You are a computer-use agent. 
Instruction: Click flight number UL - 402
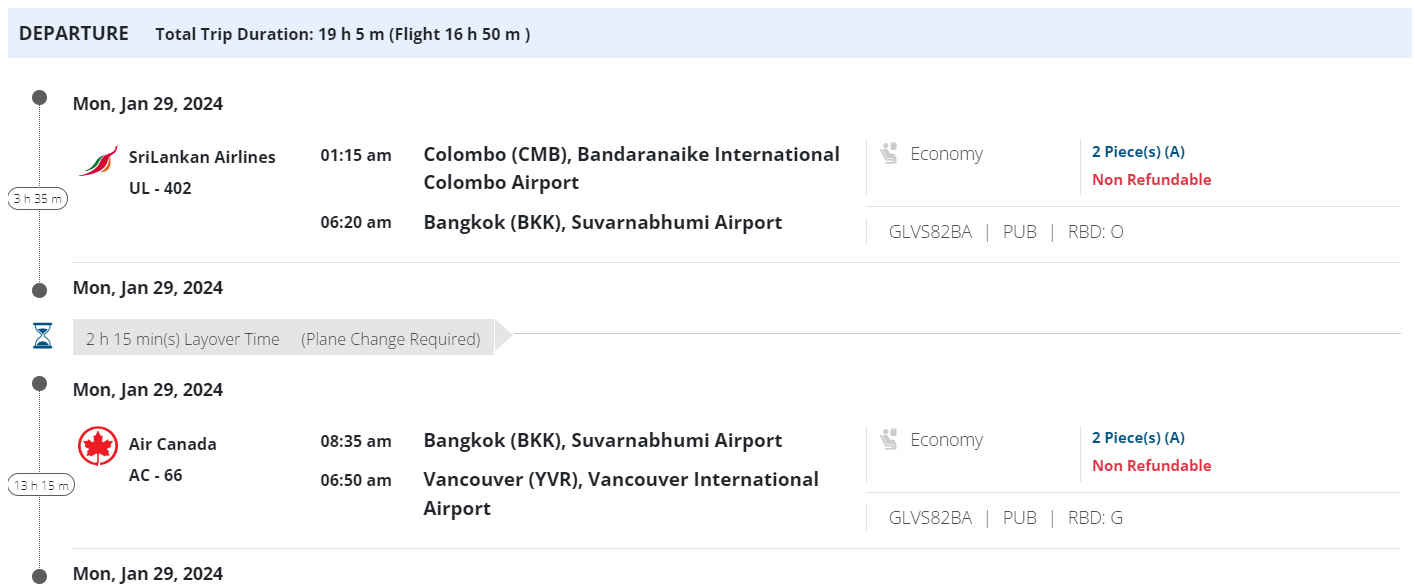[160, 189]
